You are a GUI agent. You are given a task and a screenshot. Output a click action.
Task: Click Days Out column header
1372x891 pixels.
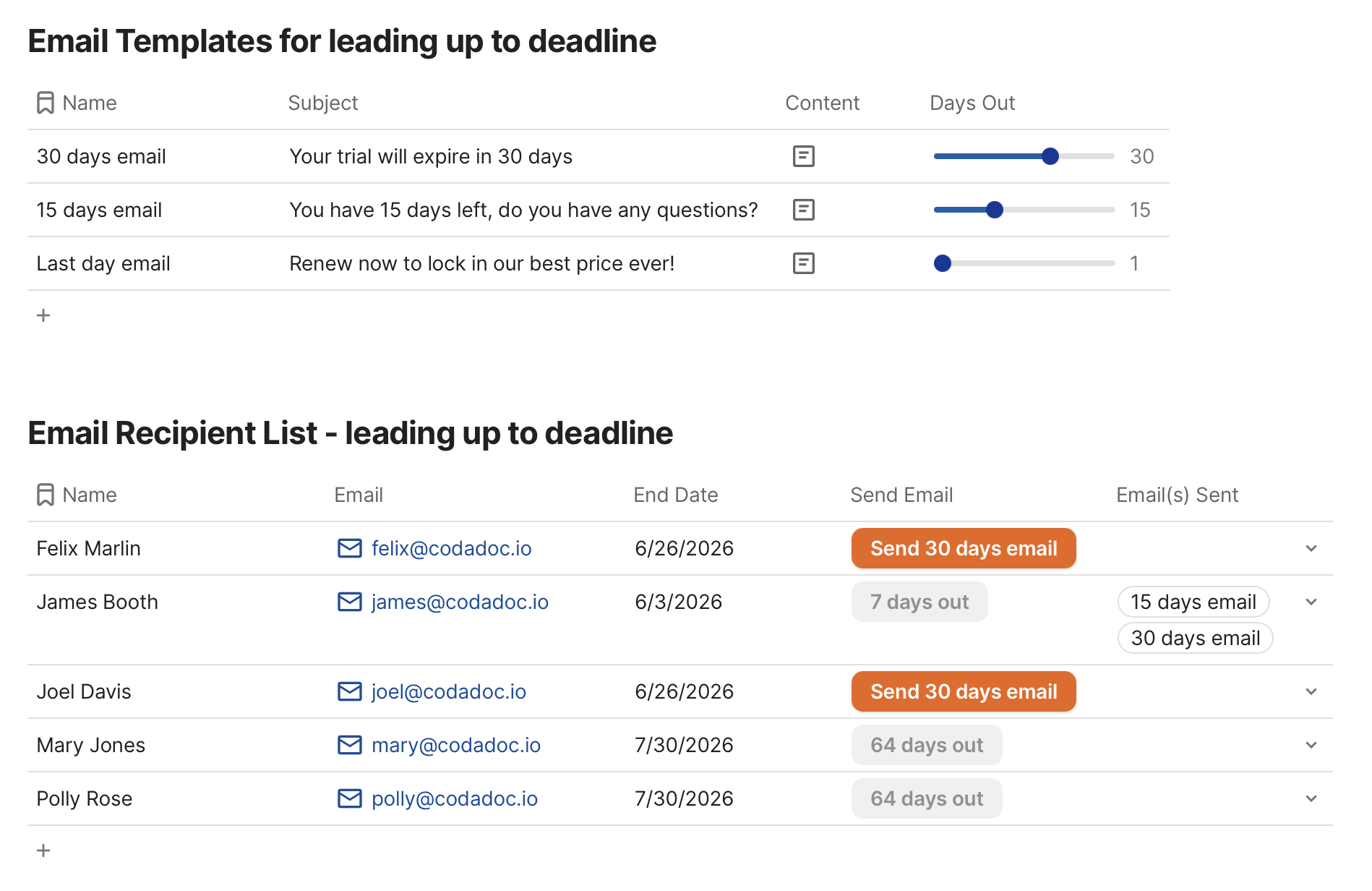[972, 103]
